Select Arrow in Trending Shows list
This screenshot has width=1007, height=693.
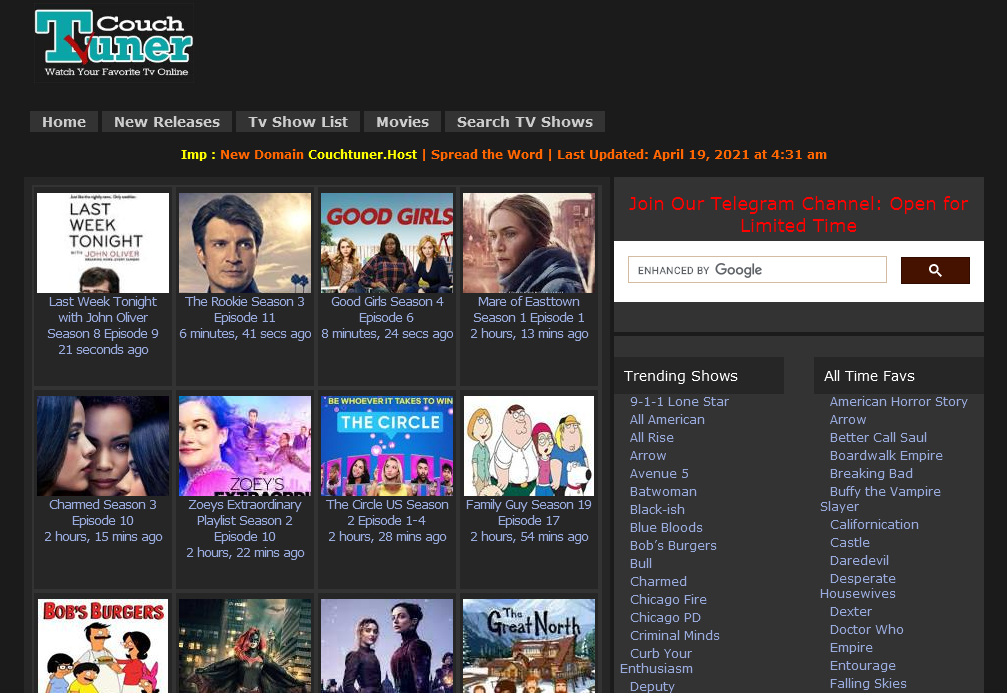tap(647, 455)
